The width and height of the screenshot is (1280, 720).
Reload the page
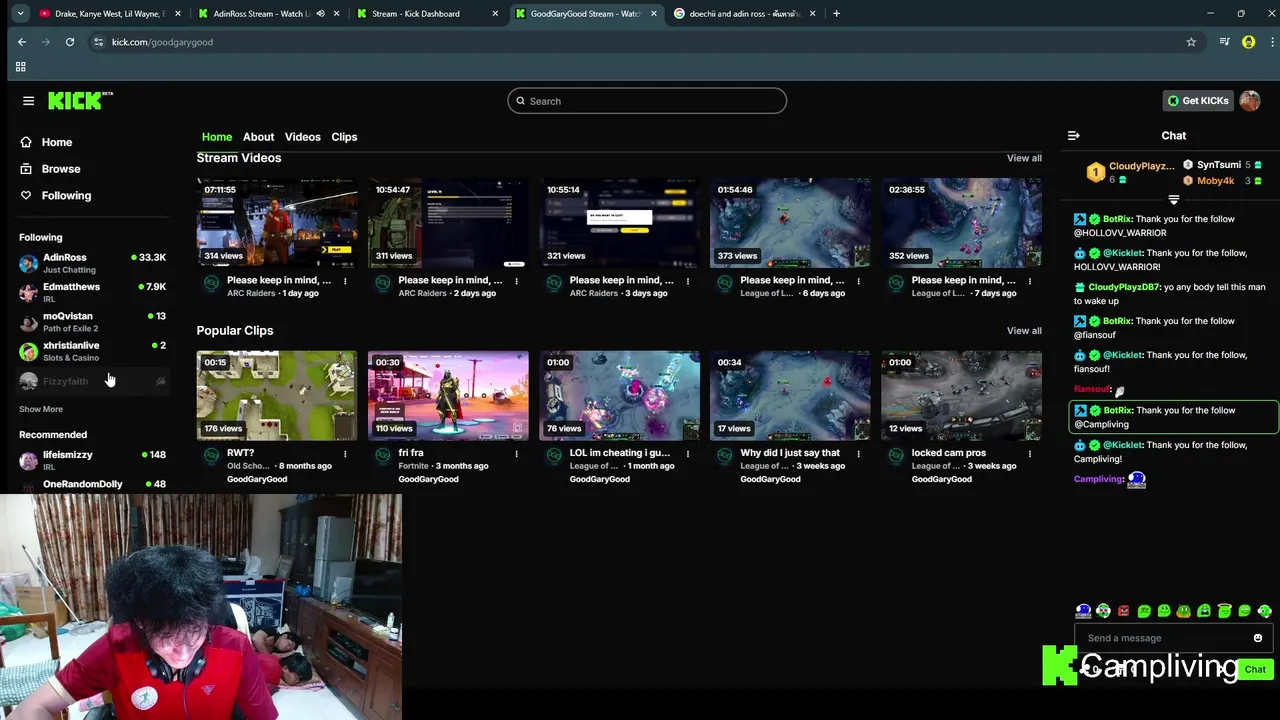(70, 42)
